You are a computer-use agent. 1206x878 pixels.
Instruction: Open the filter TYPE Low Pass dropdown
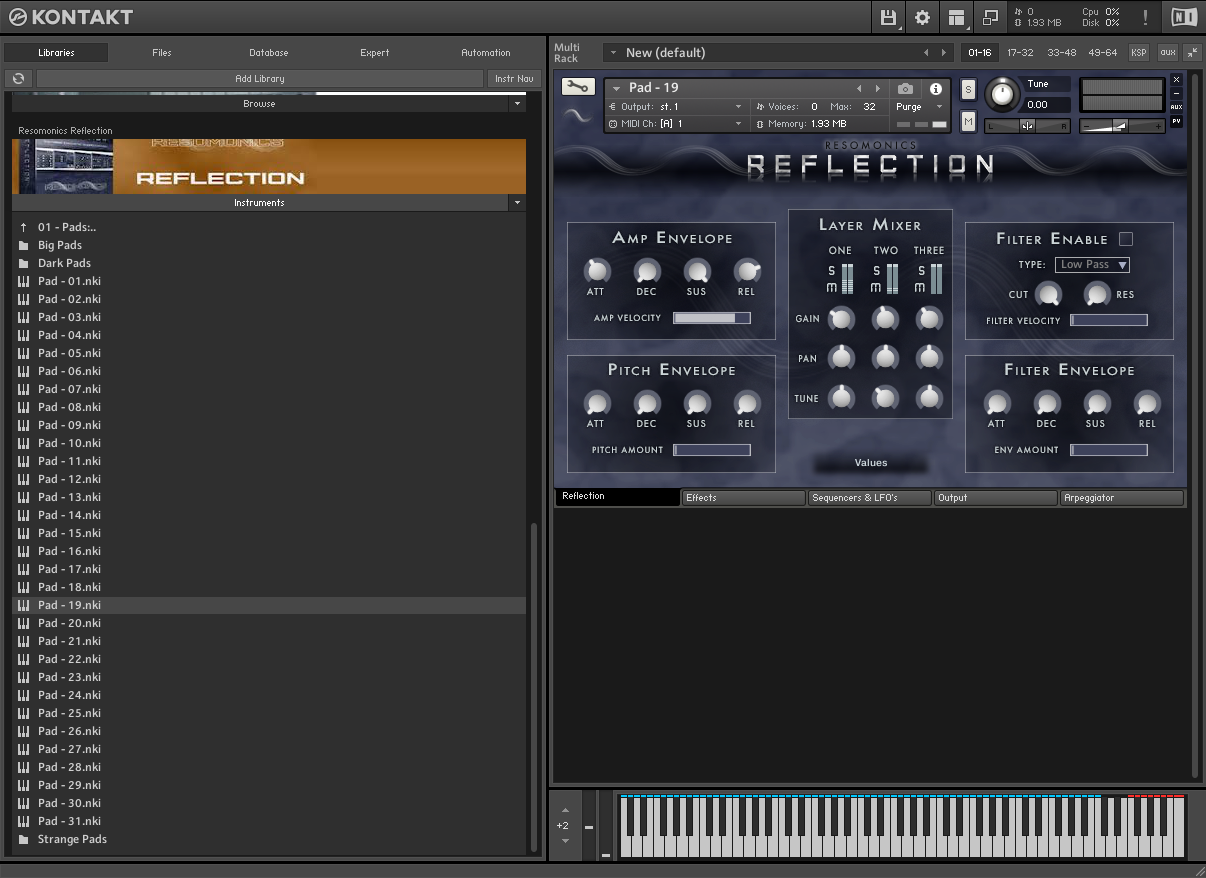(x=1093, y=265)
